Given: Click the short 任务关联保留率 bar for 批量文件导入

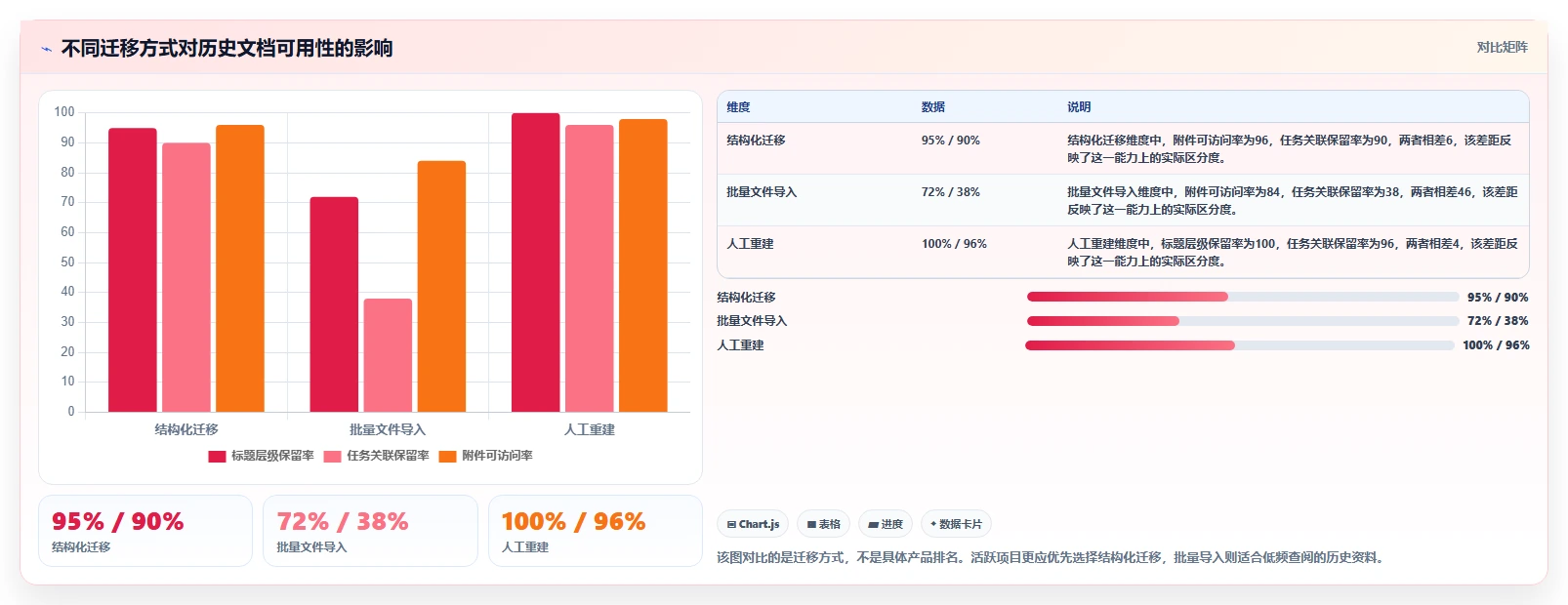Looking at the screenshot, I should (388, 355).
